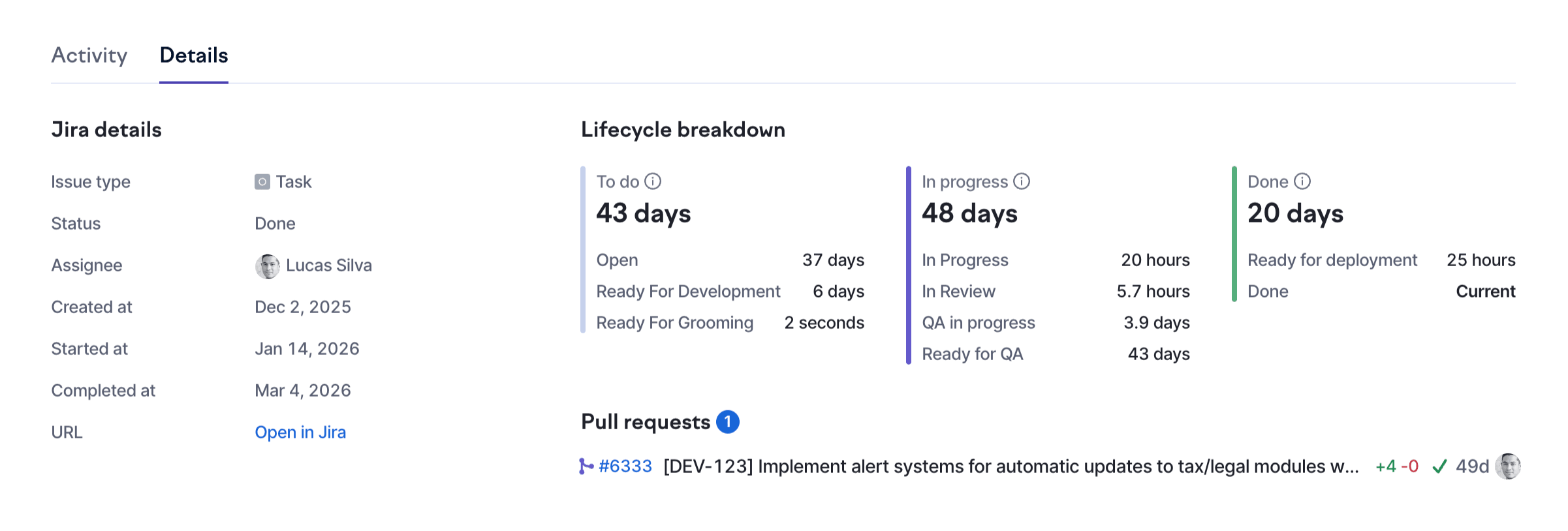The image size is (1568, 531).
Task: Click the purple In progress color bar
Action: [909, 265]
